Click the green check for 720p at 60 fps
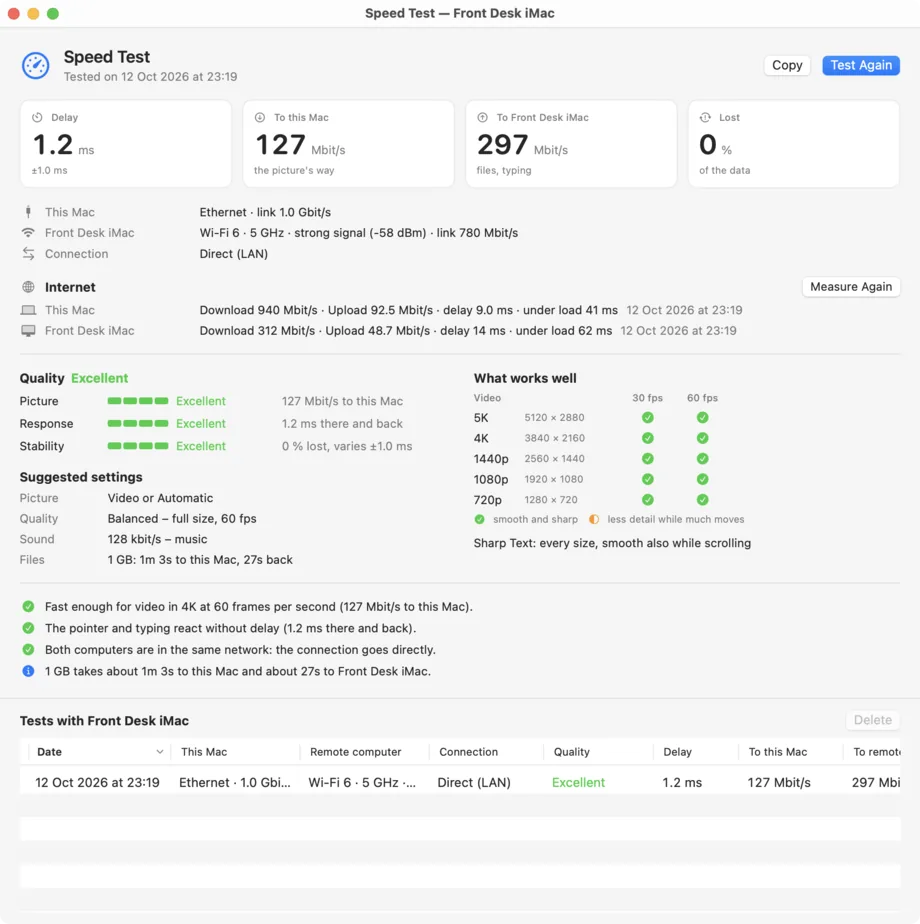 pyautogui.click(x=703, y=500)
